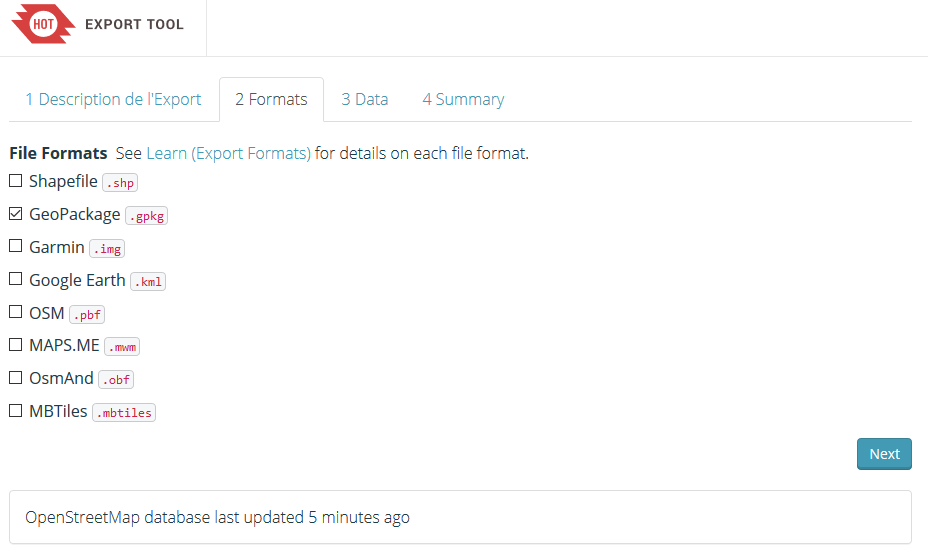The width and height of the screenshot is (928, 559).
Task: Switch to the 3 Data tab
Action: tap(364, 99)
